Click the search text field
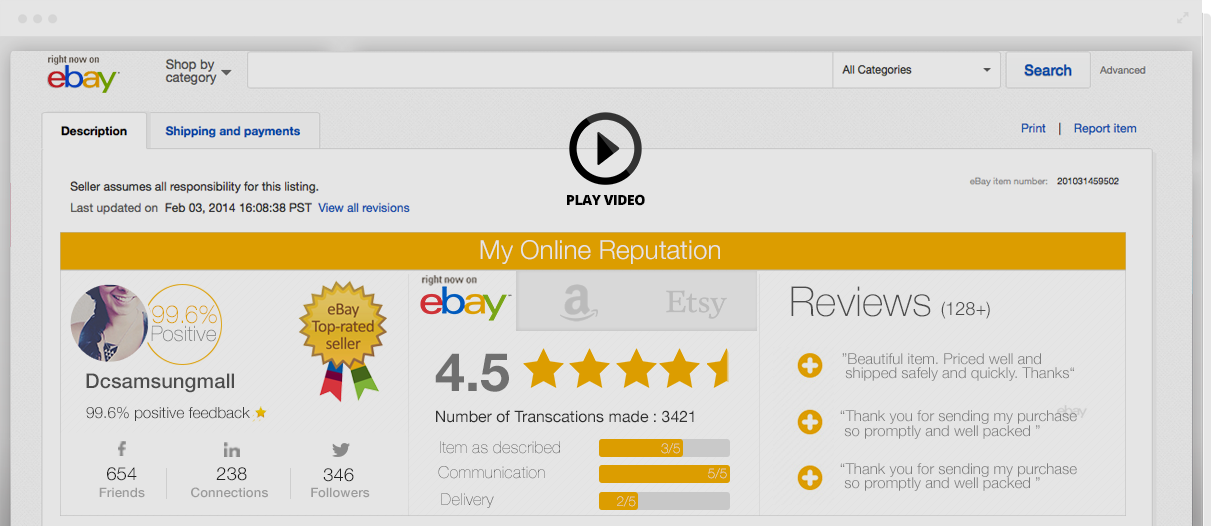 coord(540,70)
